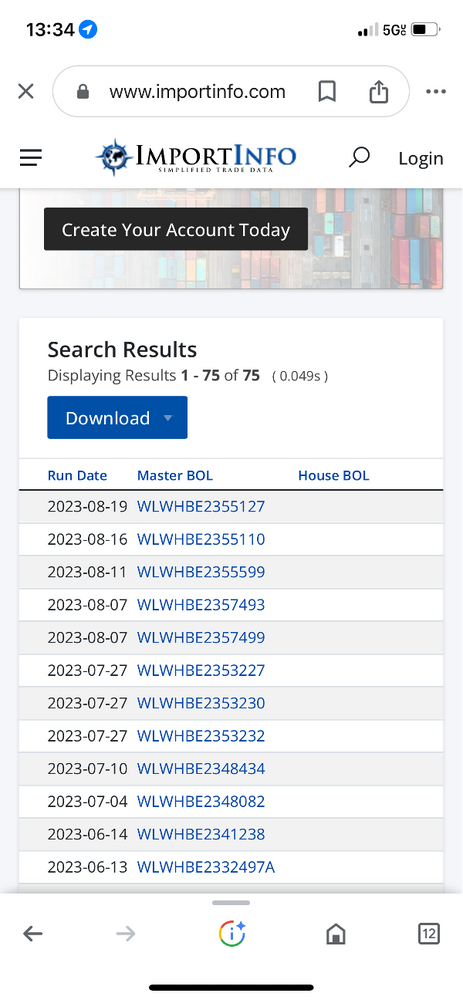This screenshot has width=463, height=1000.
Task: Open the Login page
Action: pos(420,158)
